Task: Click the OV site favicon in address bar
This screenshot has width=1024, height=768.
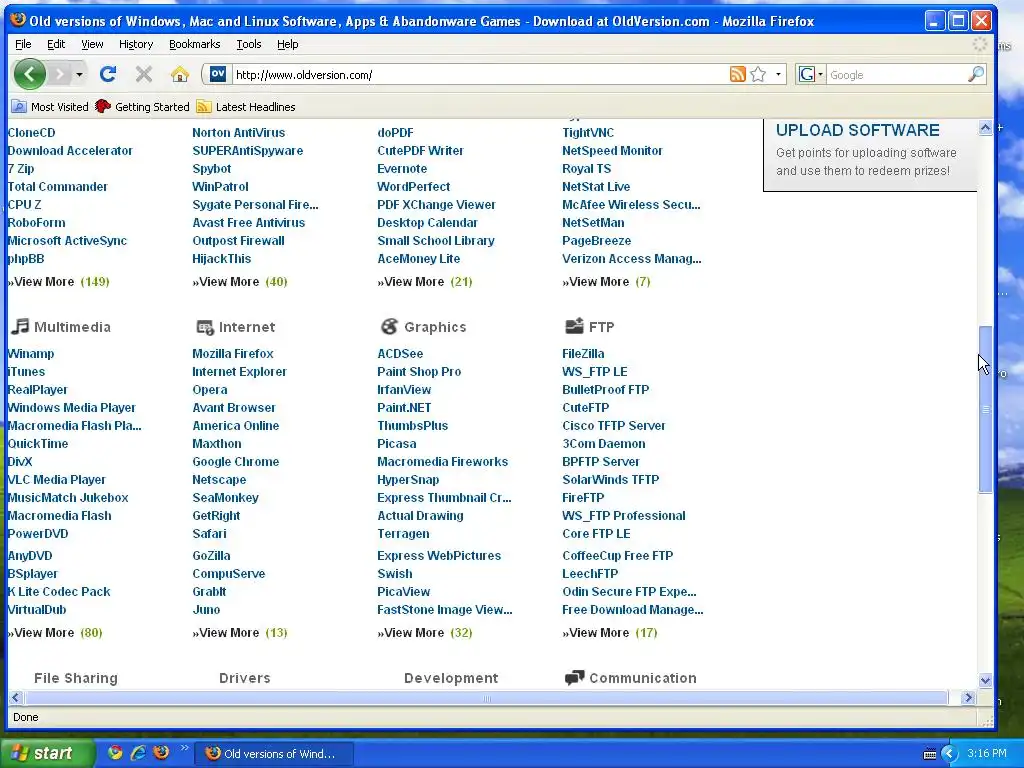Action: 217,74
